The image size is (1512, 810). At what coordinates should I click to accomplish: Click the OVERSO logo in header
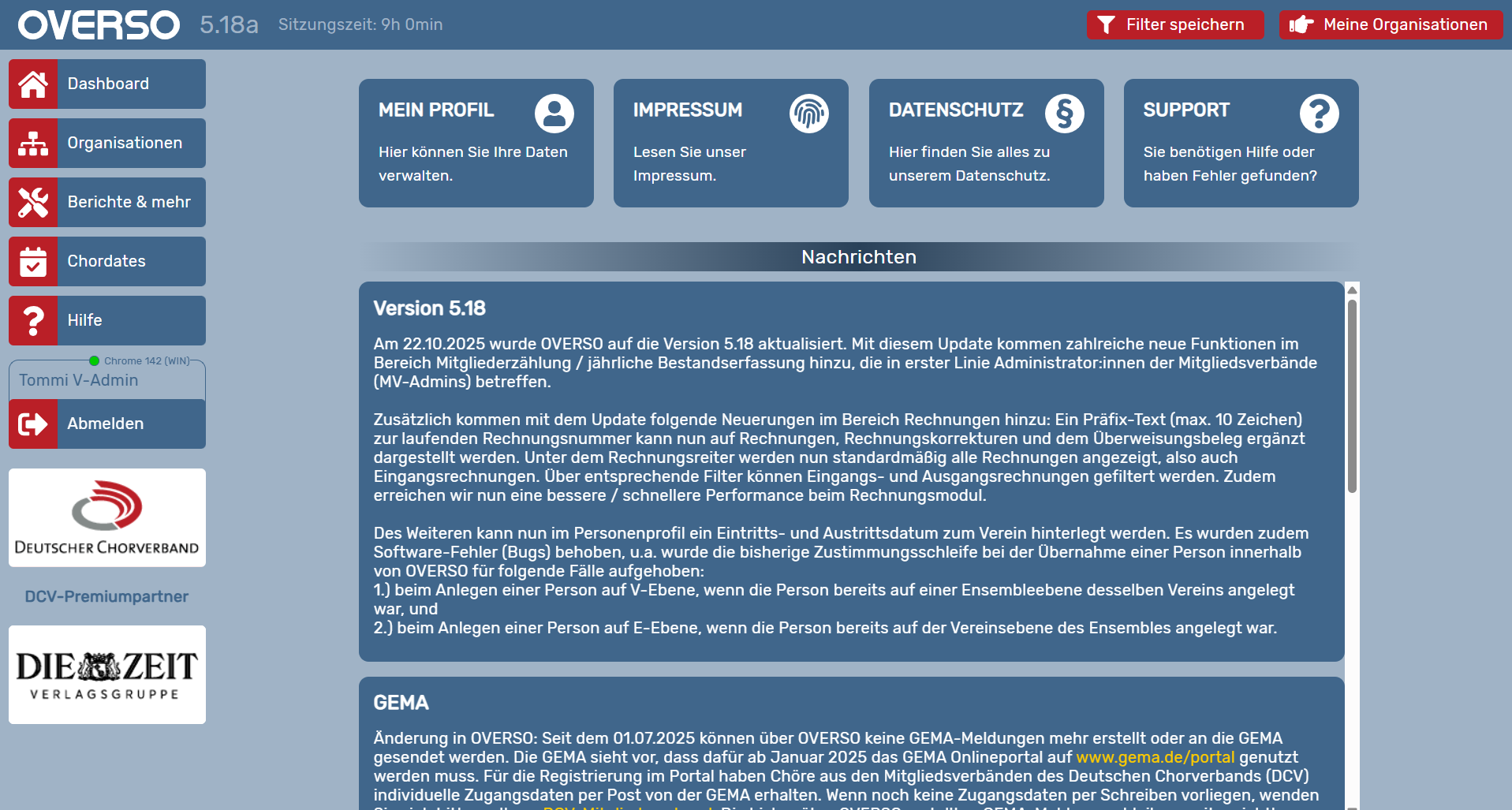coord(99,25)
